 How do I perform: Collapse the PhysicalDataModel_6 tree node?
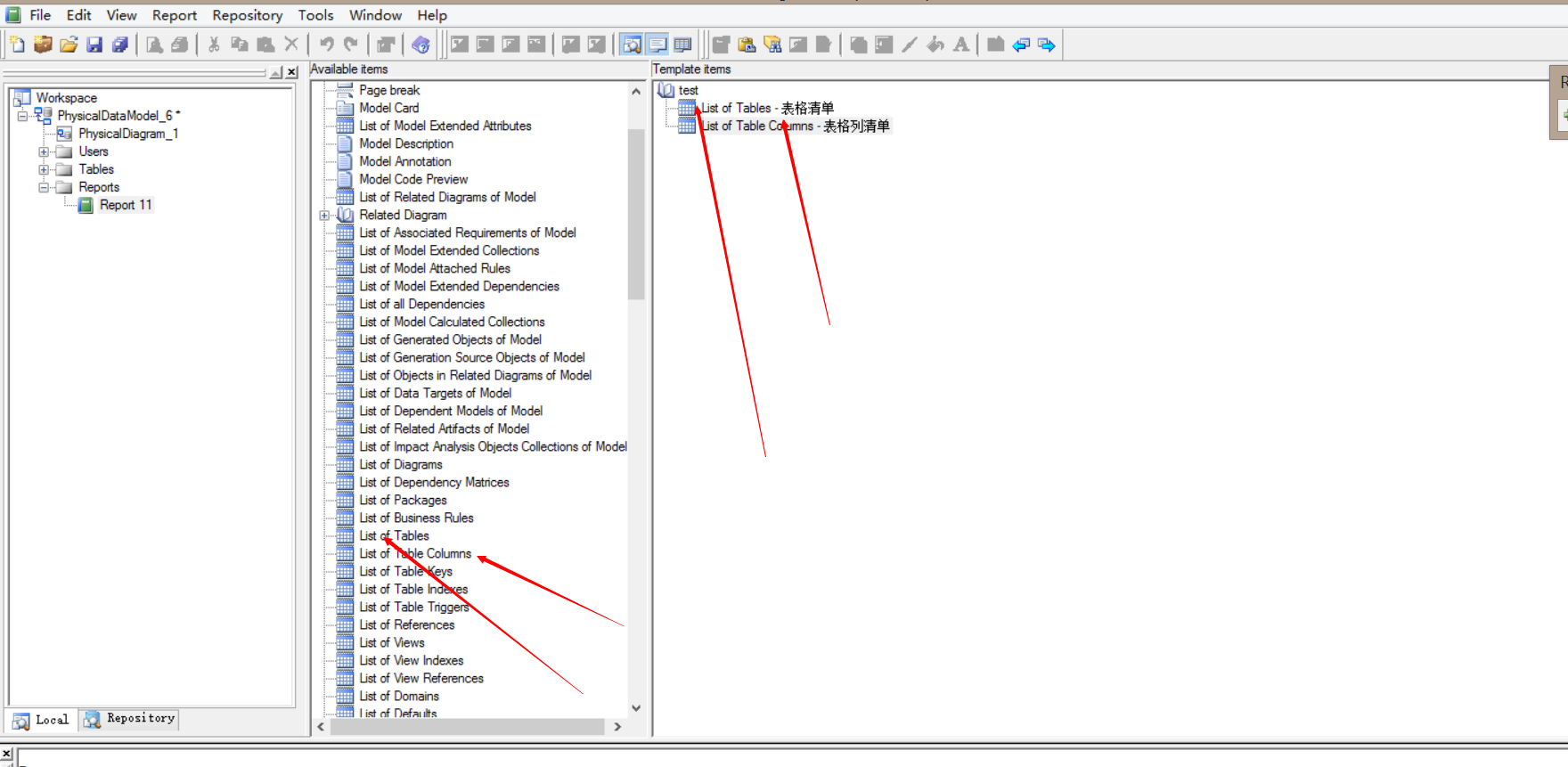tap(22, 116)
